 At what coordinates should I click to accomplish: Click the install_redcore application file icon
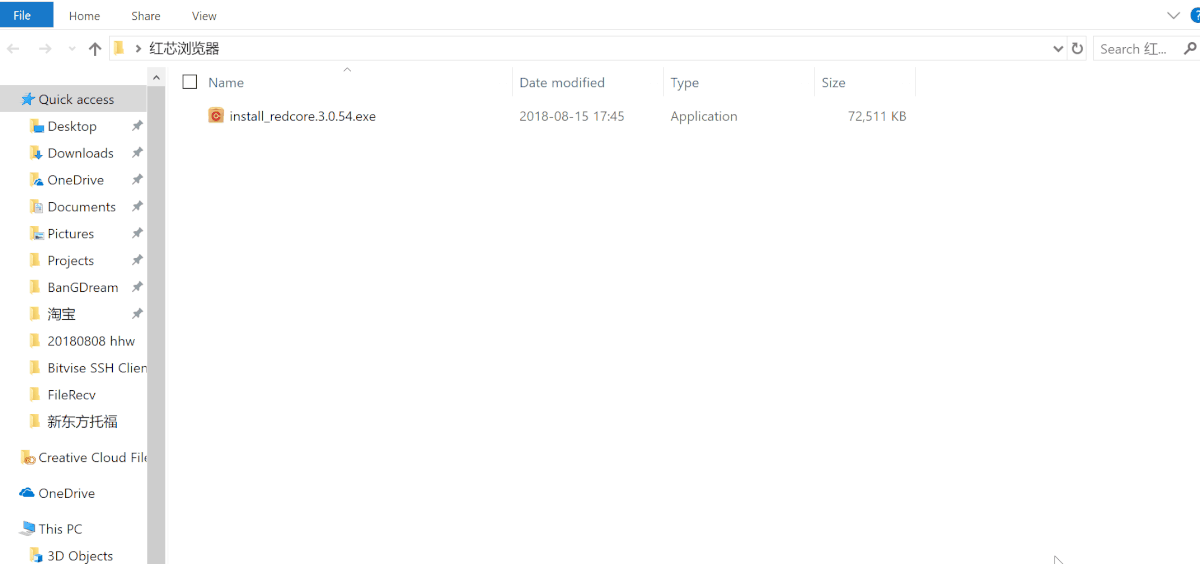216,116
